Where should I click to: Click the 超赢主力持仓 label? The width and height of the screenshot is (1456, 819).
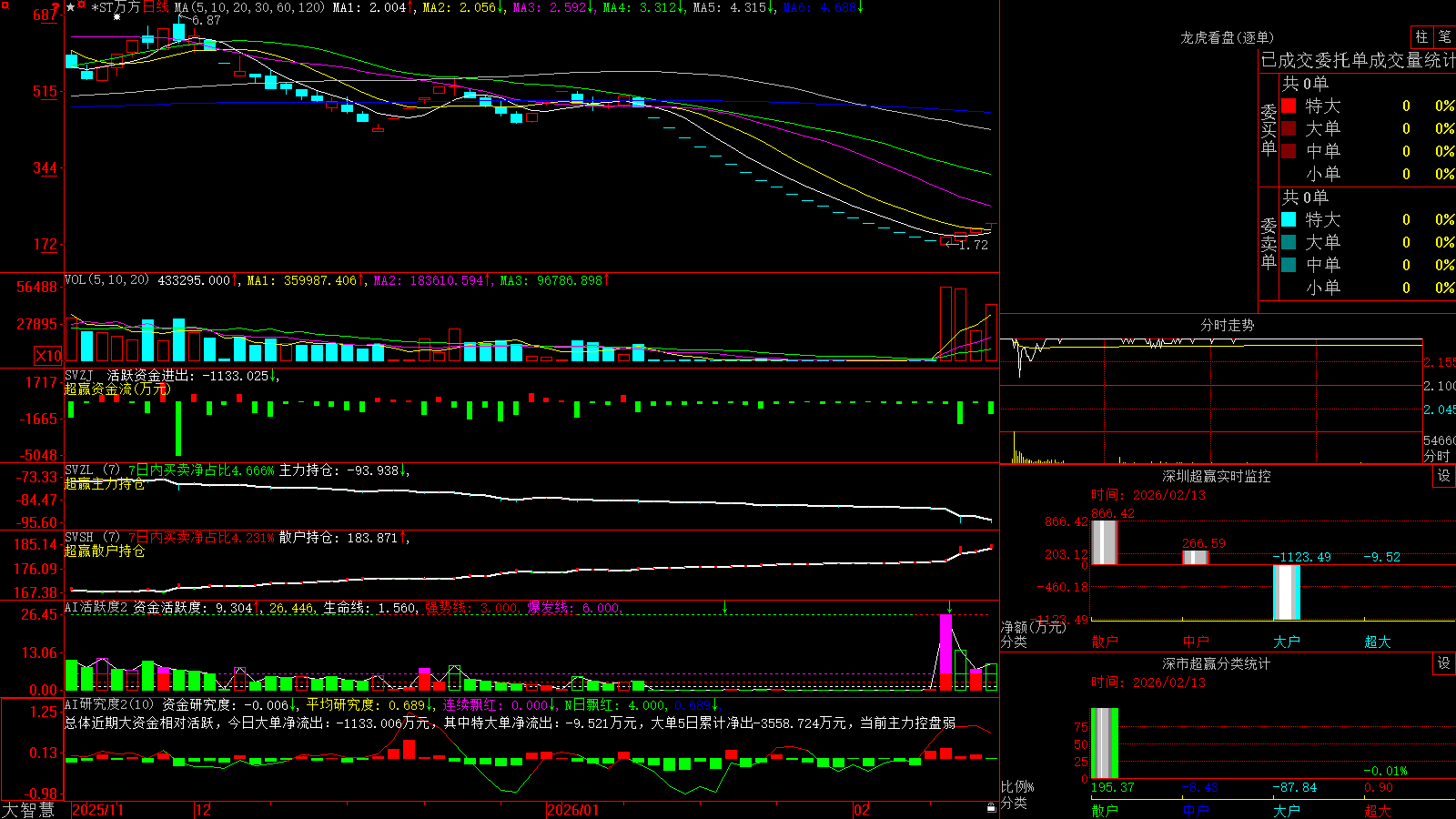click(x=105, y=483)
